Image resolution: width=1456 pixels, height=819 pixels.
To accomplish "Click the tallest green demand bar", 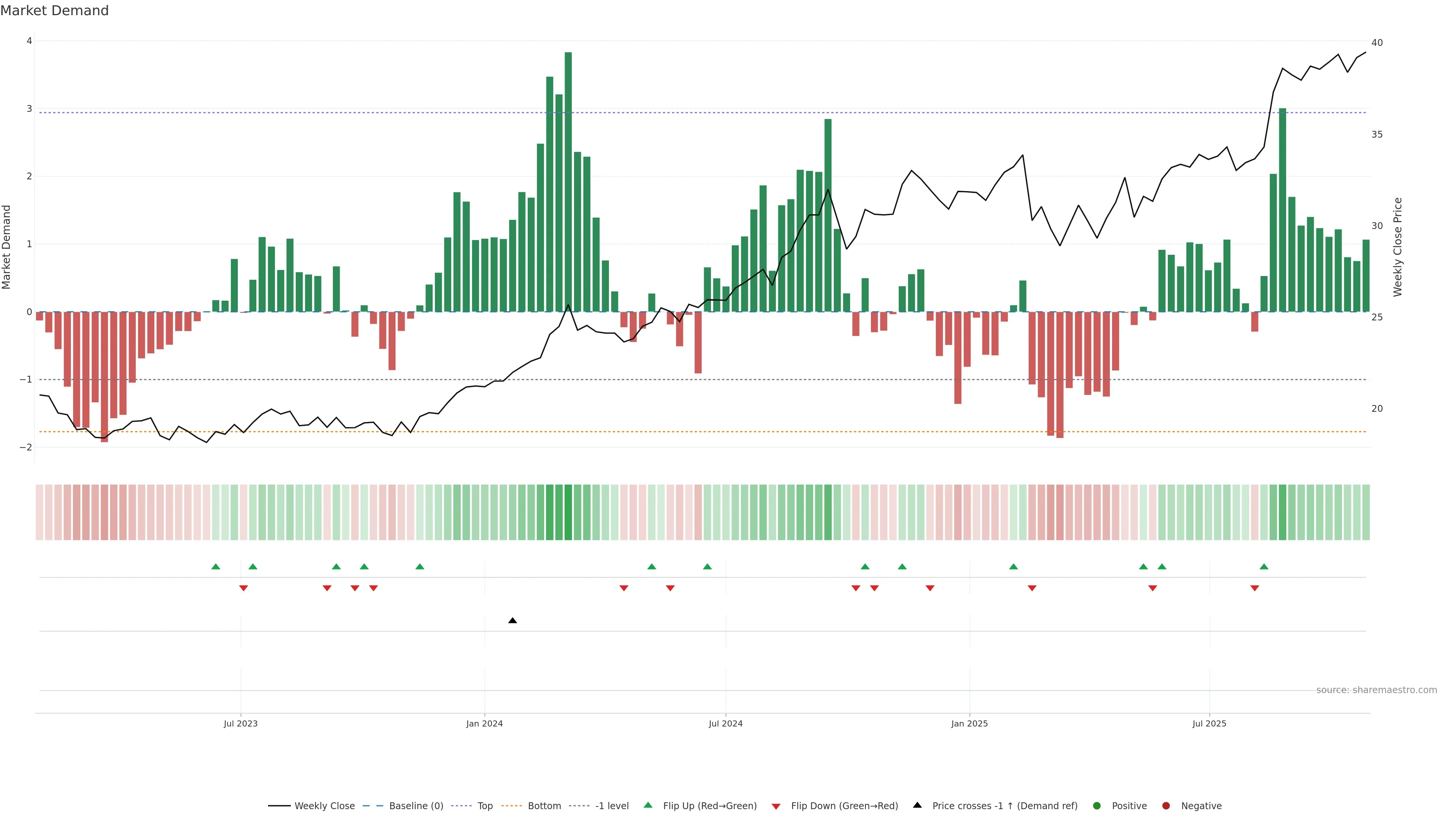I will pos(568,181).
